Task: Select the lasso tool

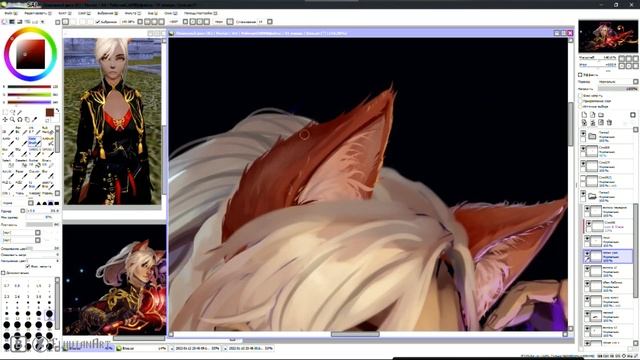Action: [13, 112]
